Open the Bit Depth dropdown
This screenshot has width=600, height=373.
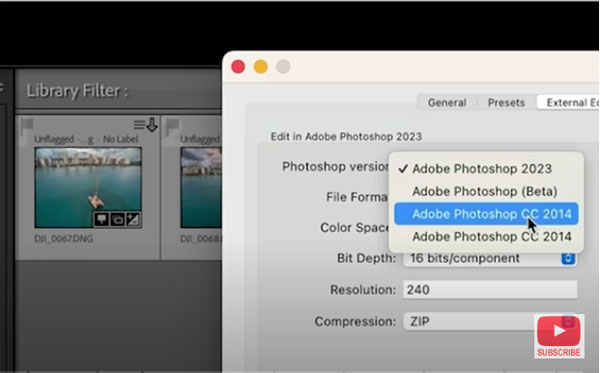(x=490, y=259)
